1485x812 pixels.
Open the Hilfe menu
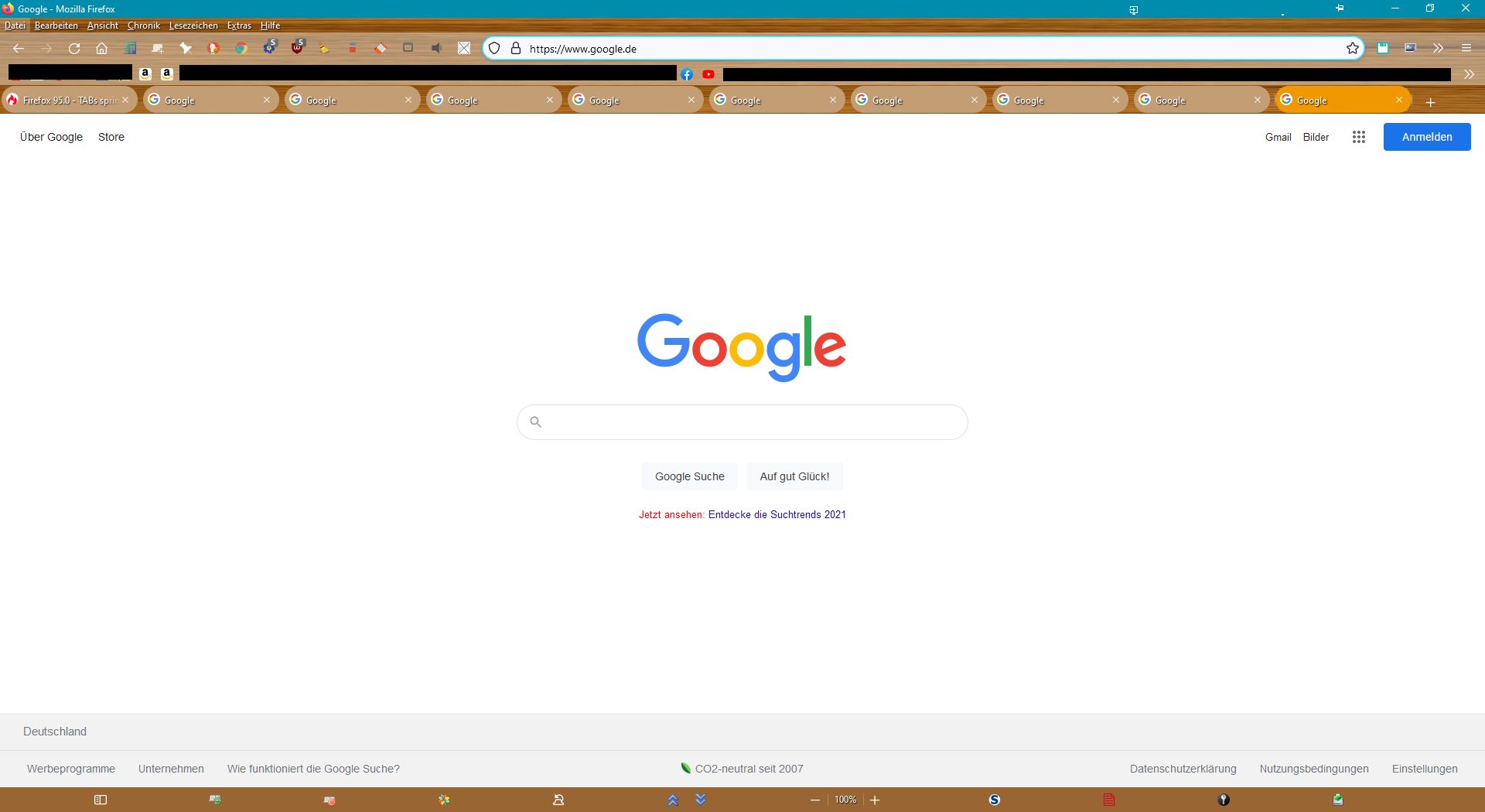[x=270, y=26]
